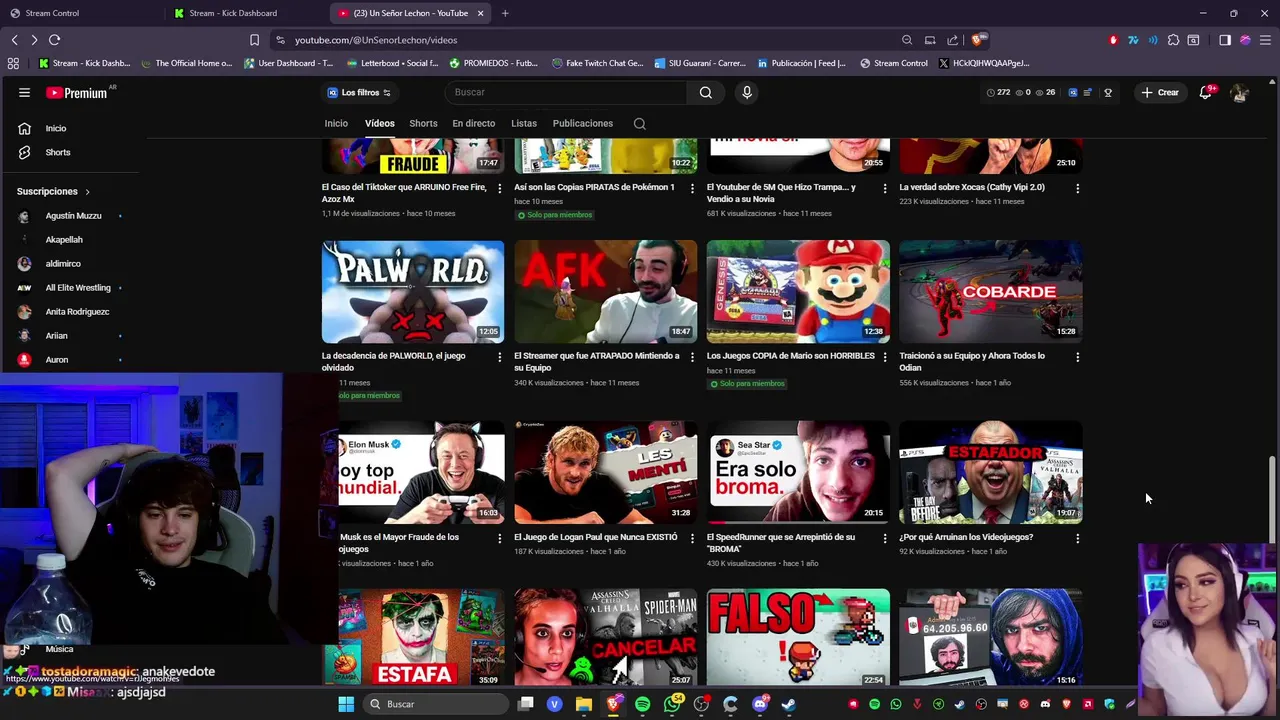
Task: Toggle browser sidebar panel icon
Action: [x=1225, y=40]
